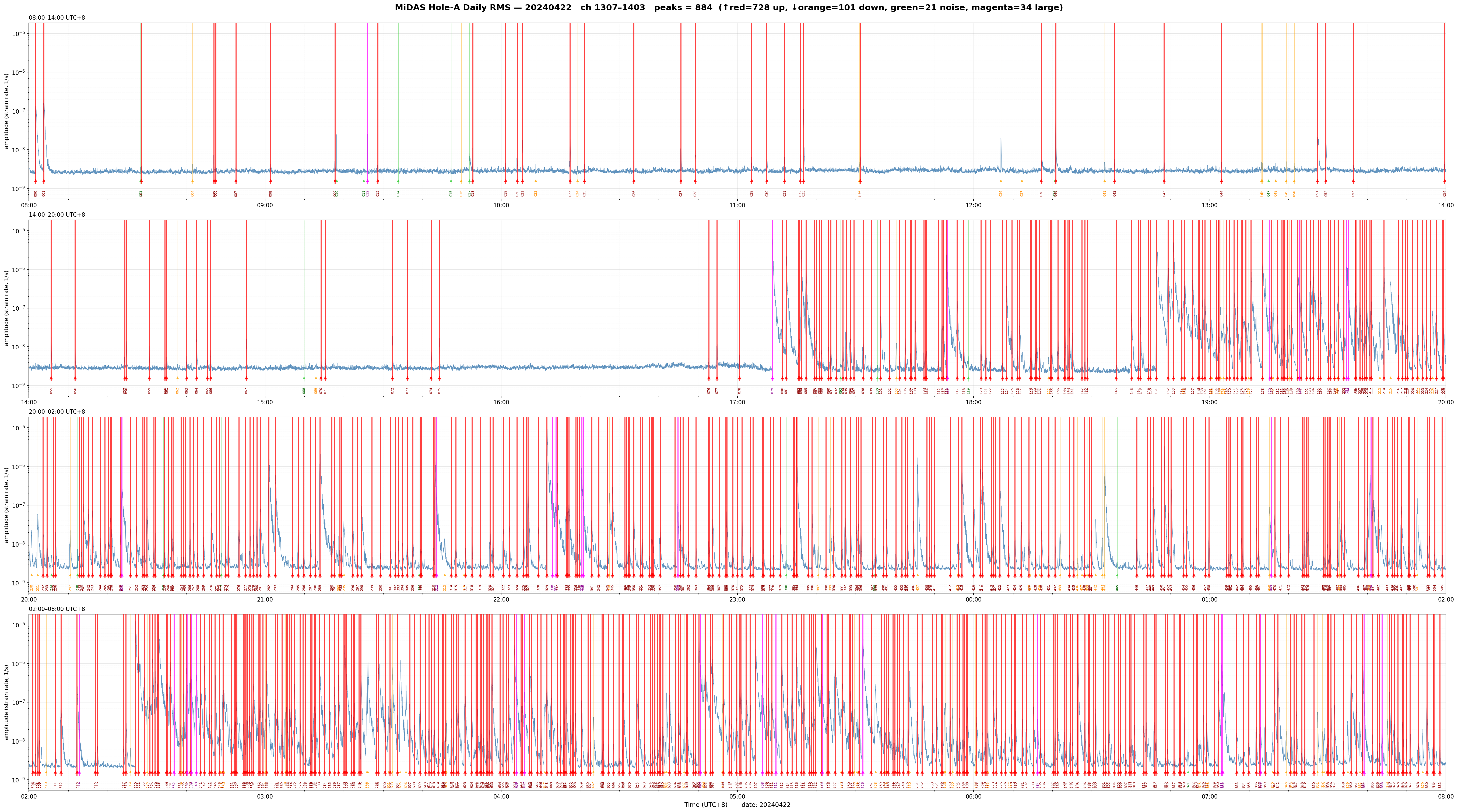1458x812 pixels.
Task: Click the "15:00" x-axis tick label
Action: pos(265,402)
